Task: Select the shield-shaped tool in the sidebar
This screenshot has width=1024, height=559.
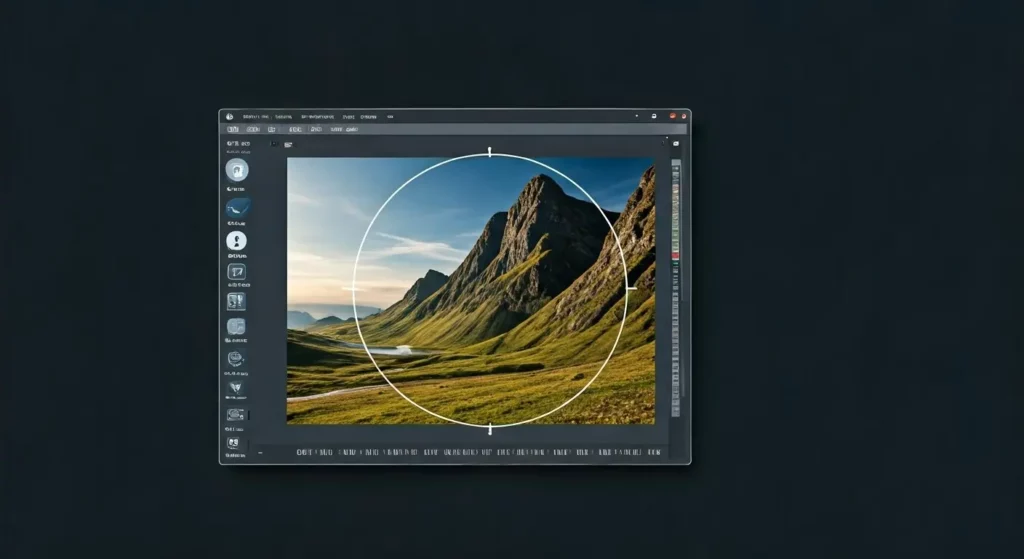Action: [x=237, y=386]
